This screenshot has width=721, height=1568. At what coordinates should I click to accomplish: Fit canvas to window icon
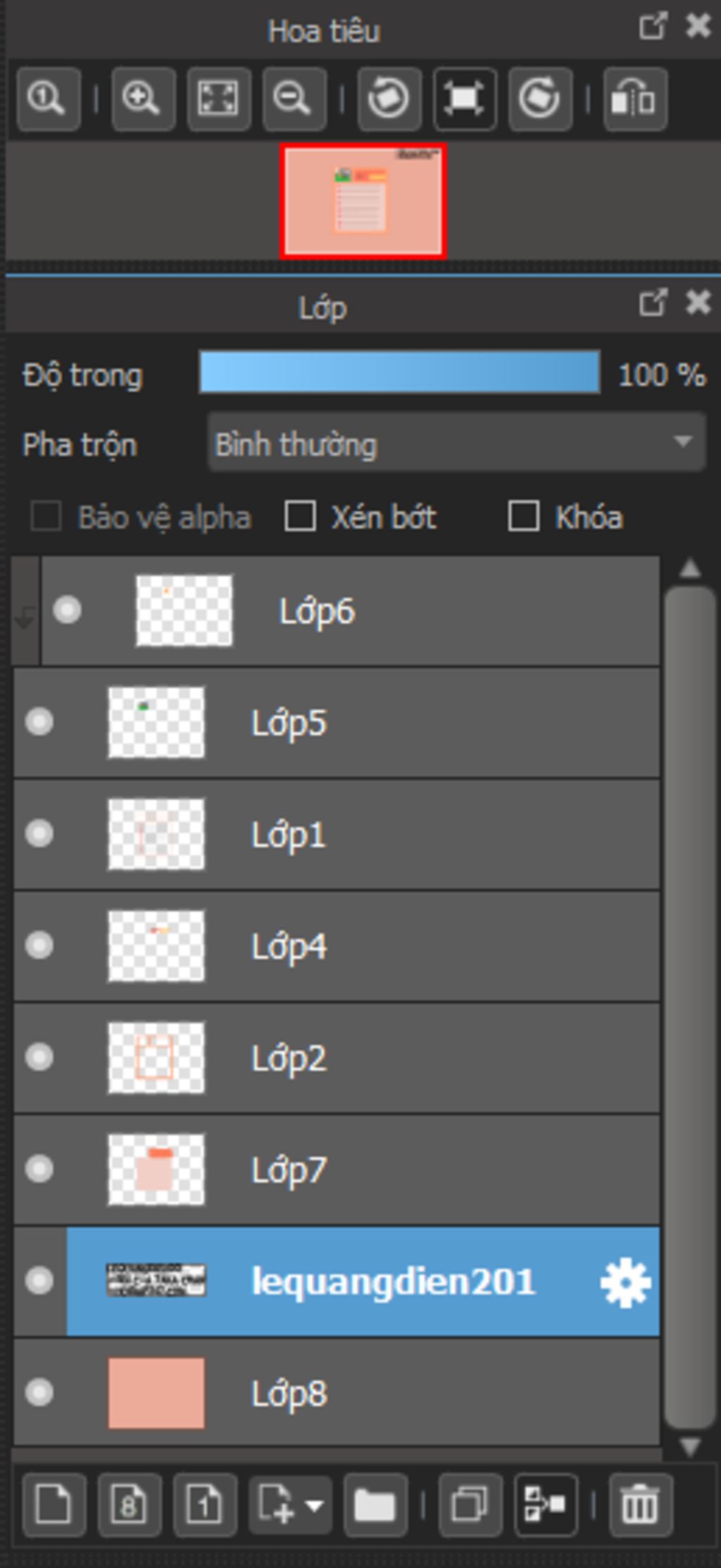[218, 99]
